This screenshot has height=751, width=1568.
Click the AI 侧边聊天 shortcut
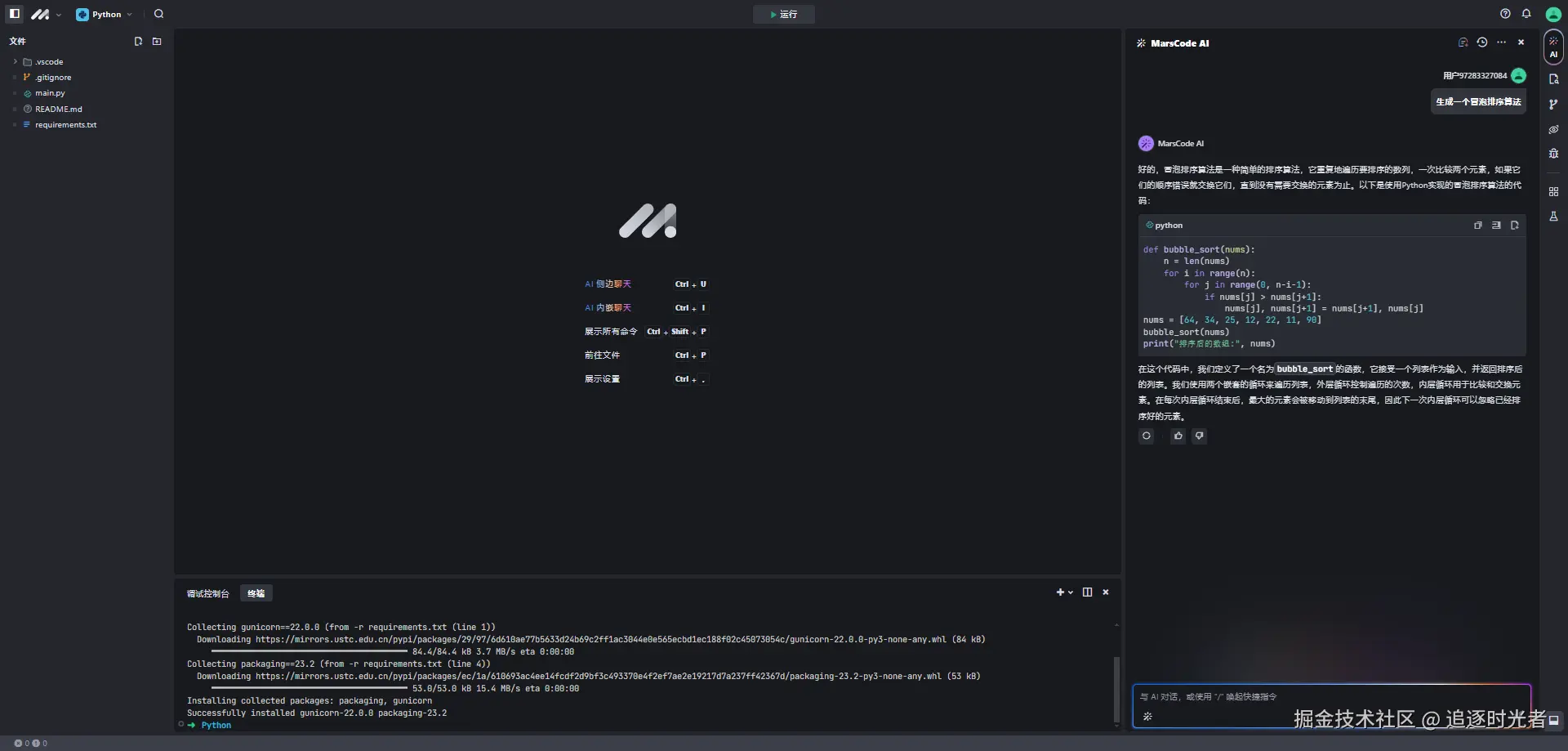coord(608,284)
